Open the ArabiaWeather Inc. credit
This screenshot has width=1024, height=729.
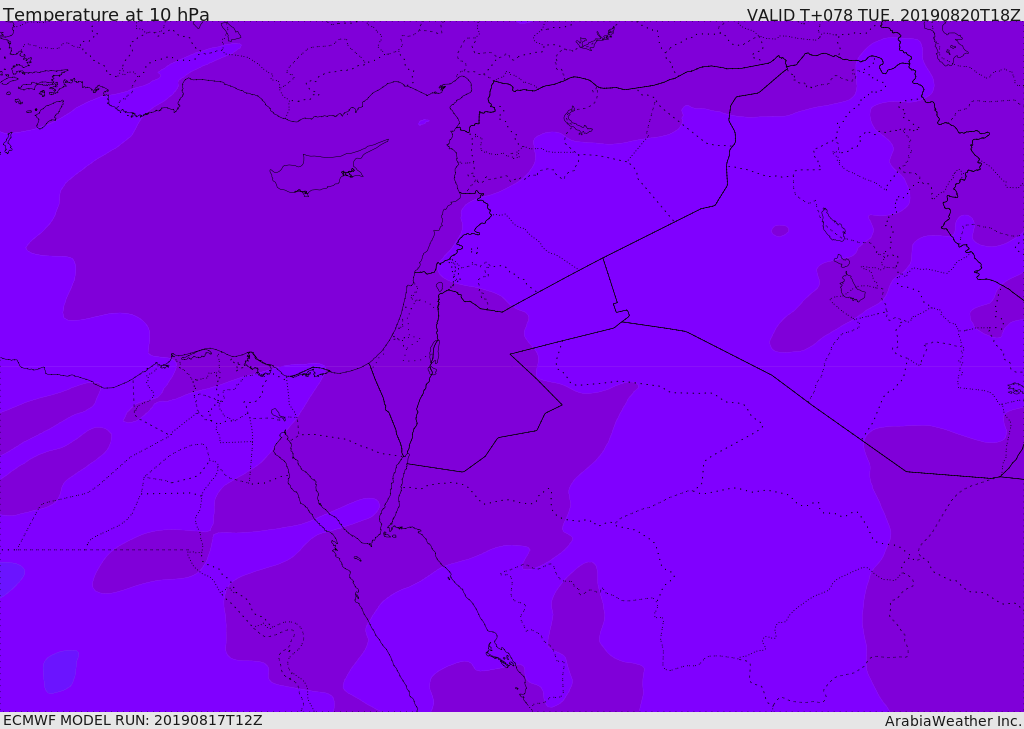click(x=953, y=721)
